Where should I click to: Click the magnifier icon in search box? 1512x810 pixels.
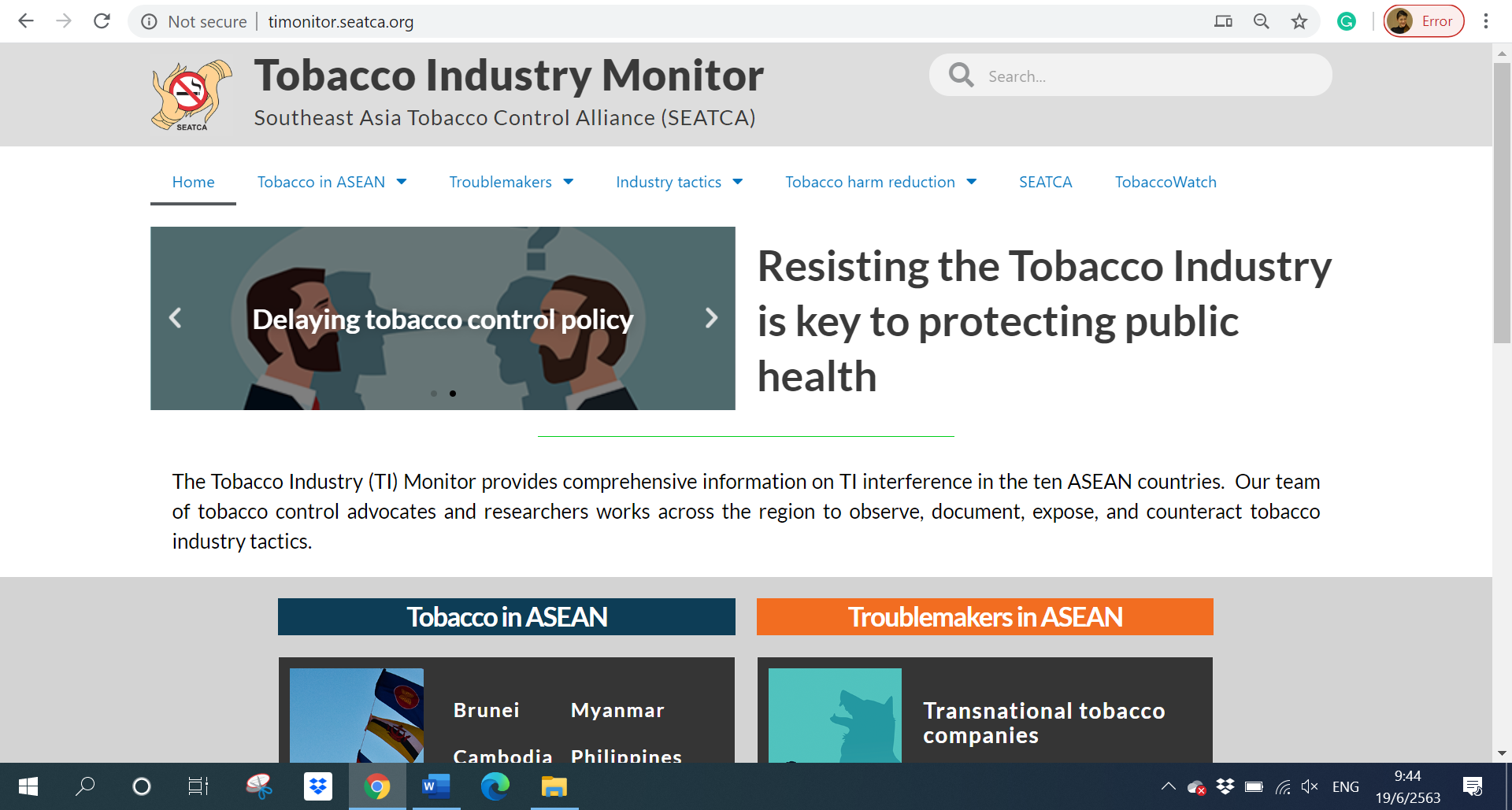pyautogui.click(x=961, y=76)
